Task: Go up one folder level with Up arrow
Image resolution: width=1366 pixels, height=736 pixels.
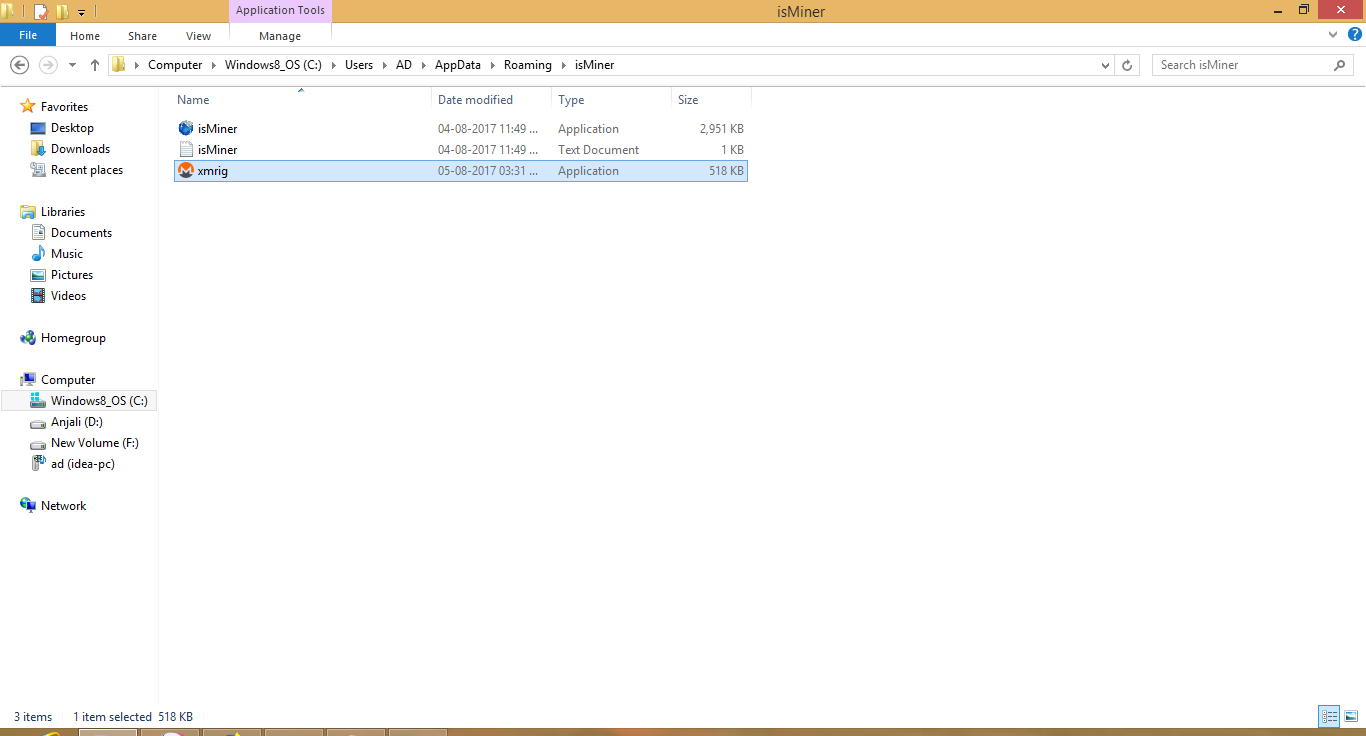Action: 95,65
